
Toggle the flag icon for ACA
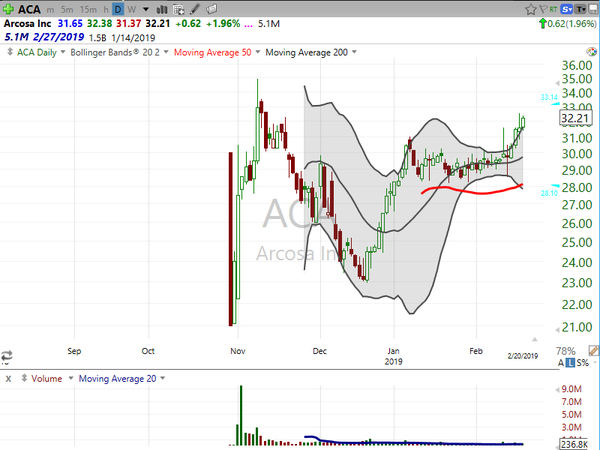pyautogui.click(x=543, y=9)
